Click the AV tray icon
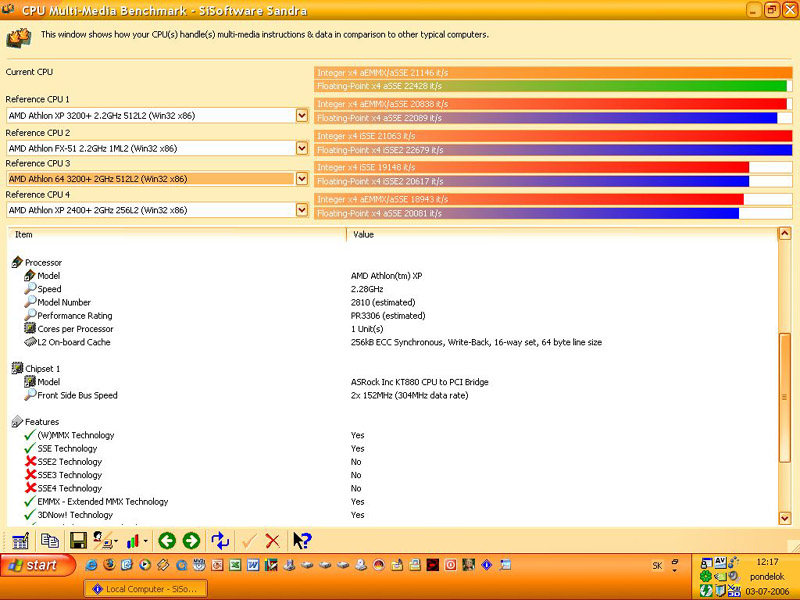This screenshot has height=600, width=800. 720,562
